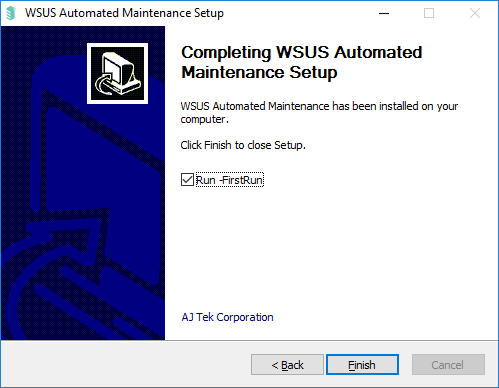Screen dimensions: 499x388
Task: Click the disabled close X button
Action: (x=475, y=13)
